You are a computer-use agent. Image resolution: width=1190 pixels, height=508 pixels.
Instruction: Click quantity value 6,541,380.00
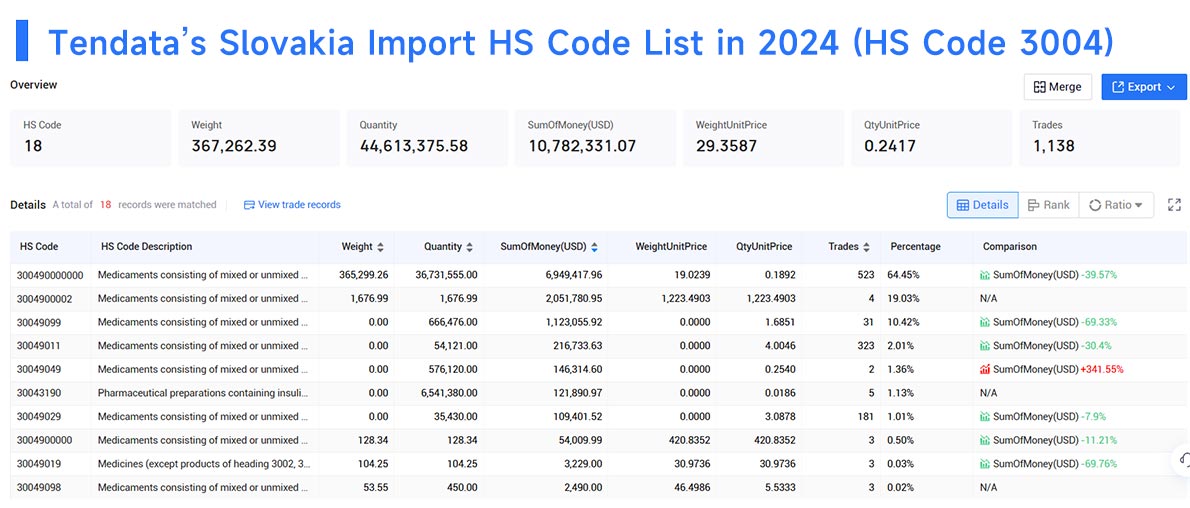tap(449, 393)
